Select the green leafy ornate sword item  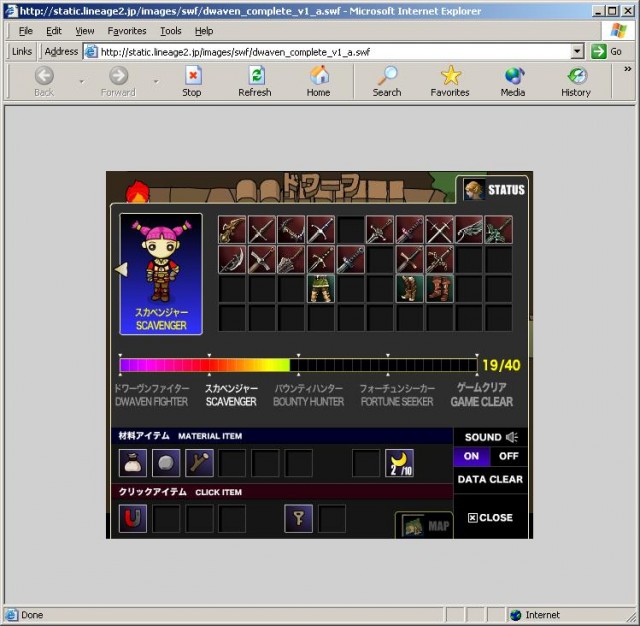click(498, 230)
